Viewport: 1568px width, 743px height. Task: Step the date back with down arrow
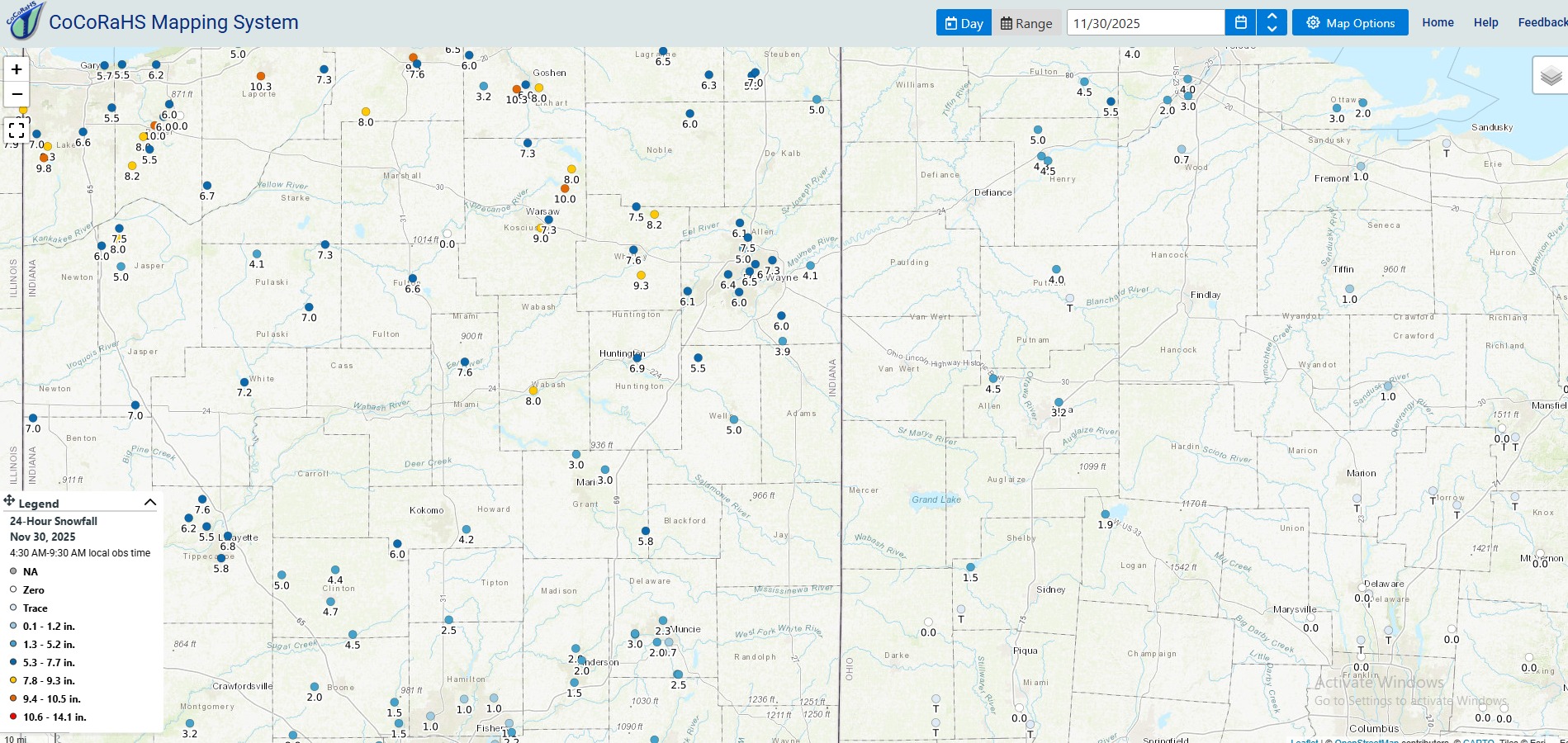(1272, 29)
